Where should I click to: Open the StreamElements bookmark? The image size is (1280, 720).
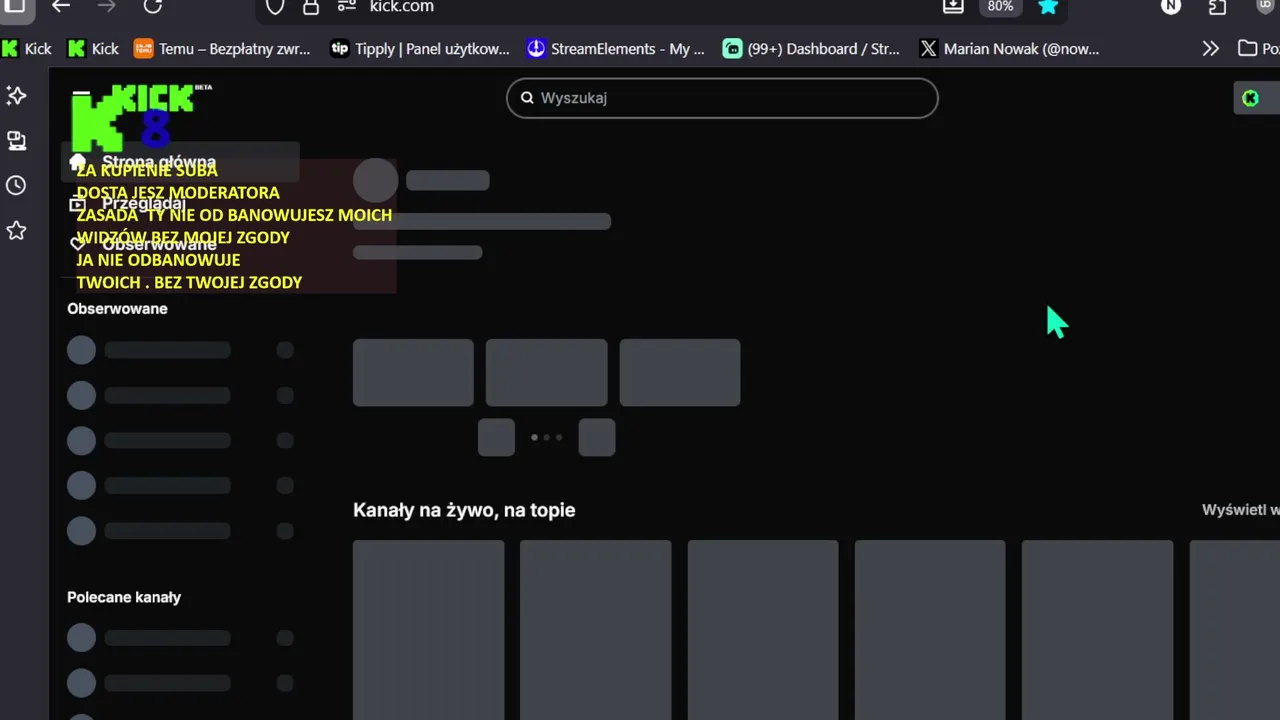click(616, 48)
